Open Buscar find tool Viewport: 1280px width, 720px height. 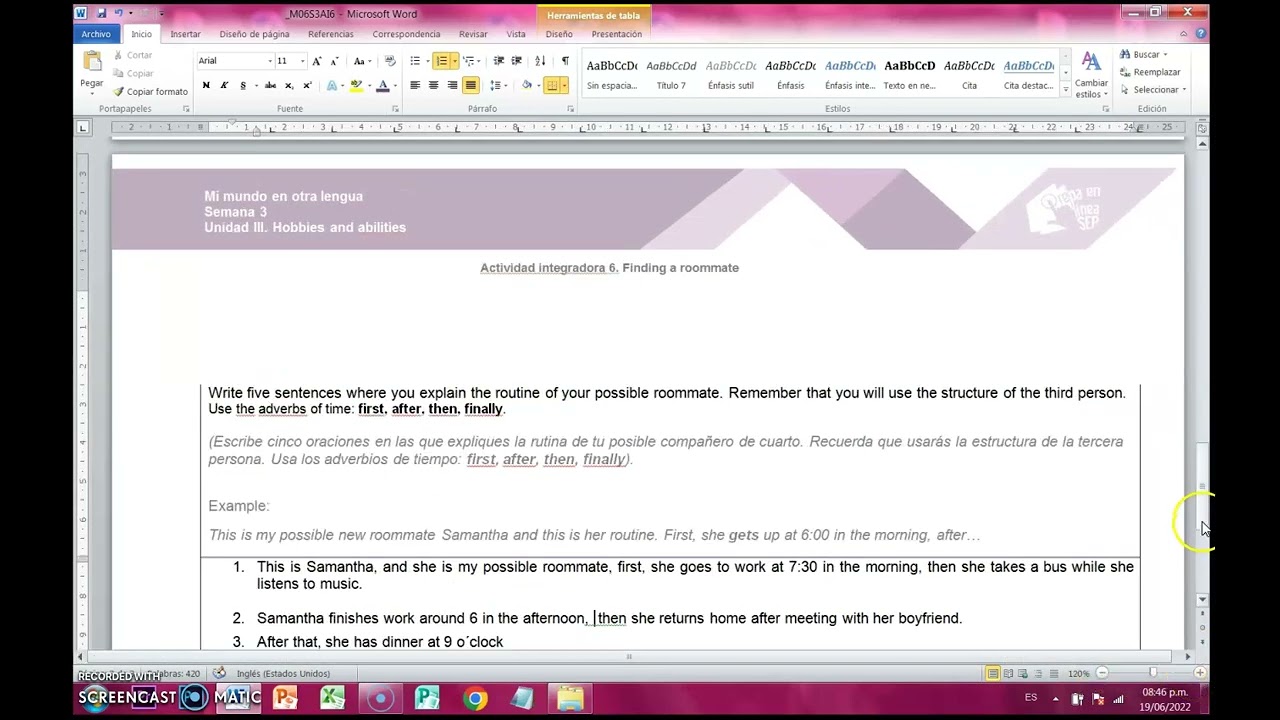(x=1141, y=54)
